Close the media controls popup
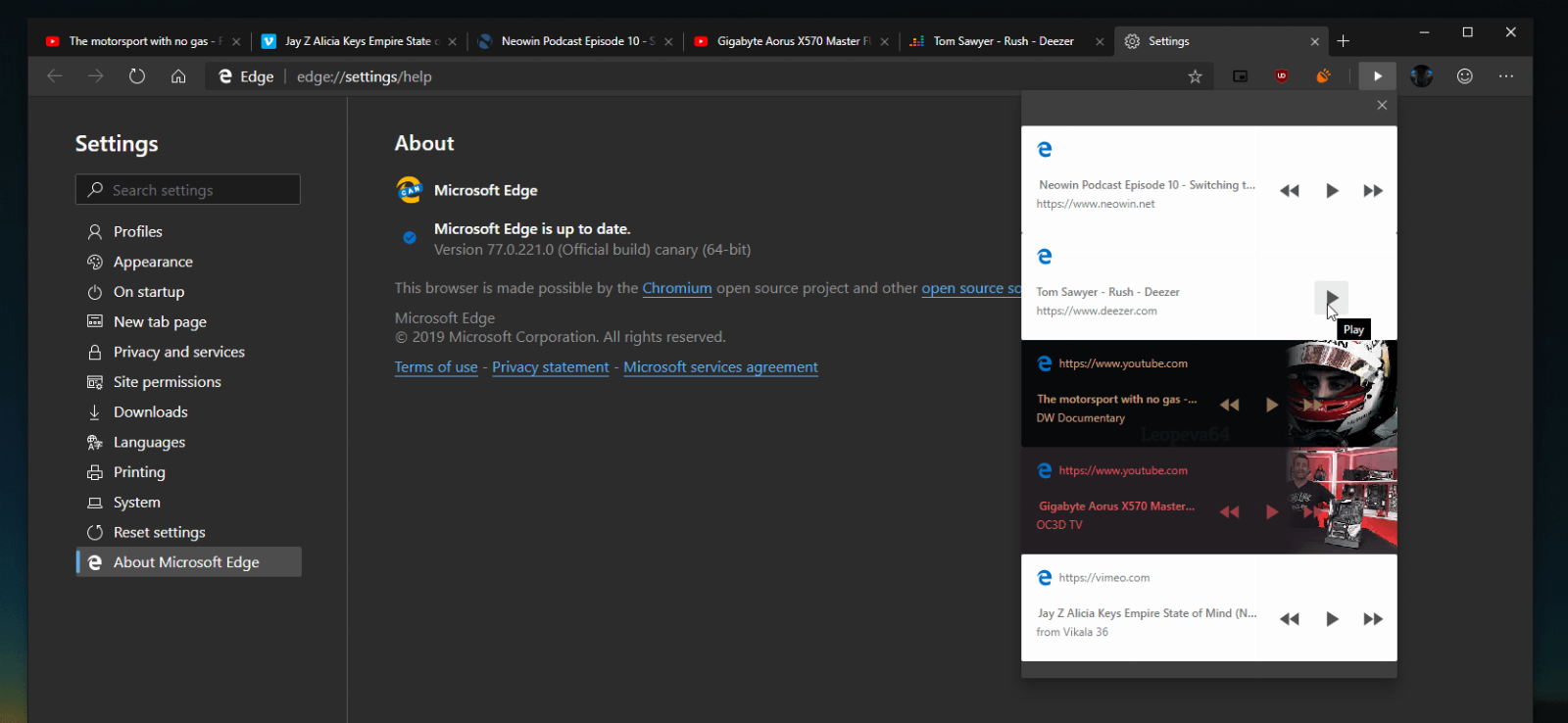The height and width of the screenshot is (723, 1568). [1382, 105]
